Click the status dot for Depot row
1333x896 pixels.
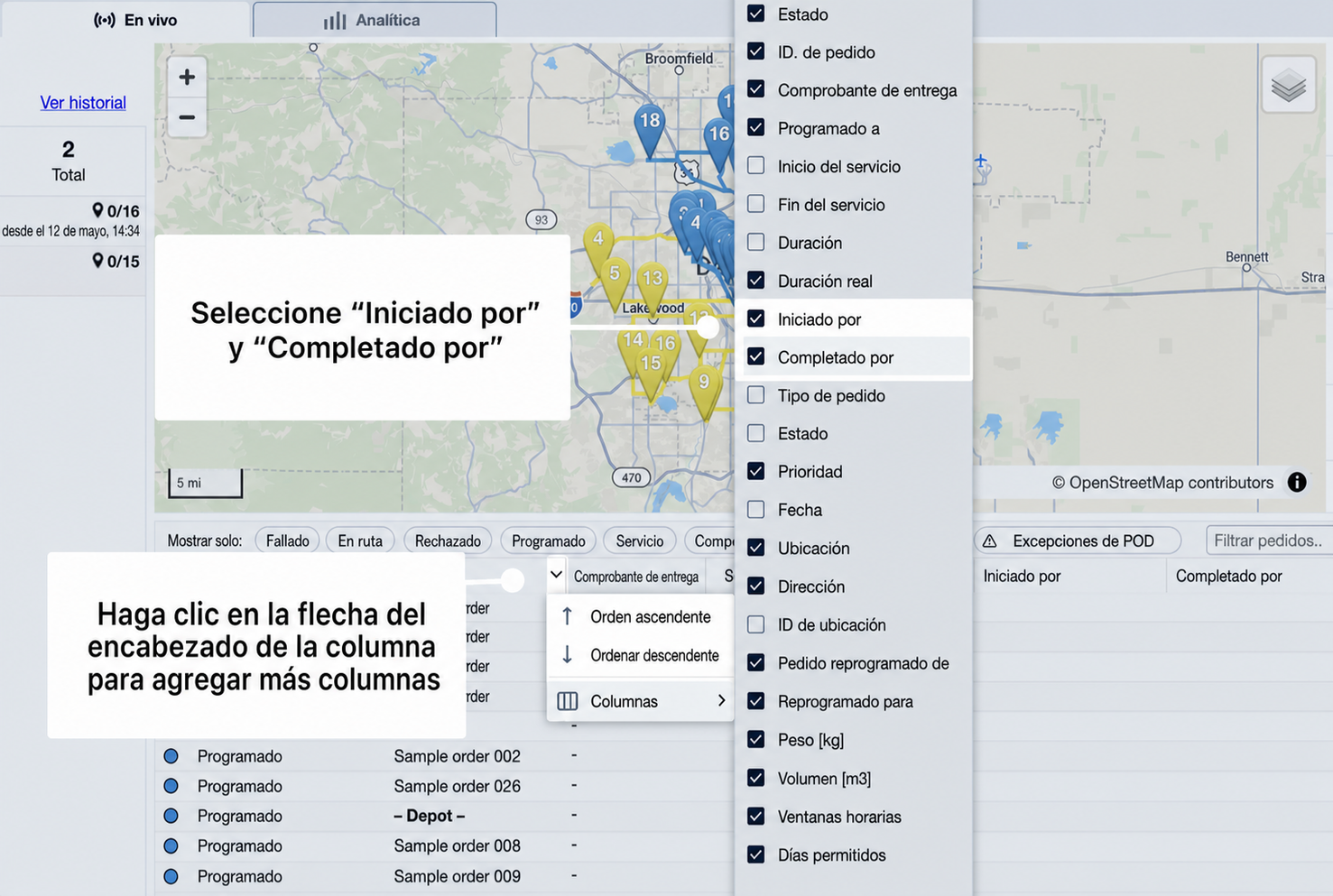coord(171,816)
